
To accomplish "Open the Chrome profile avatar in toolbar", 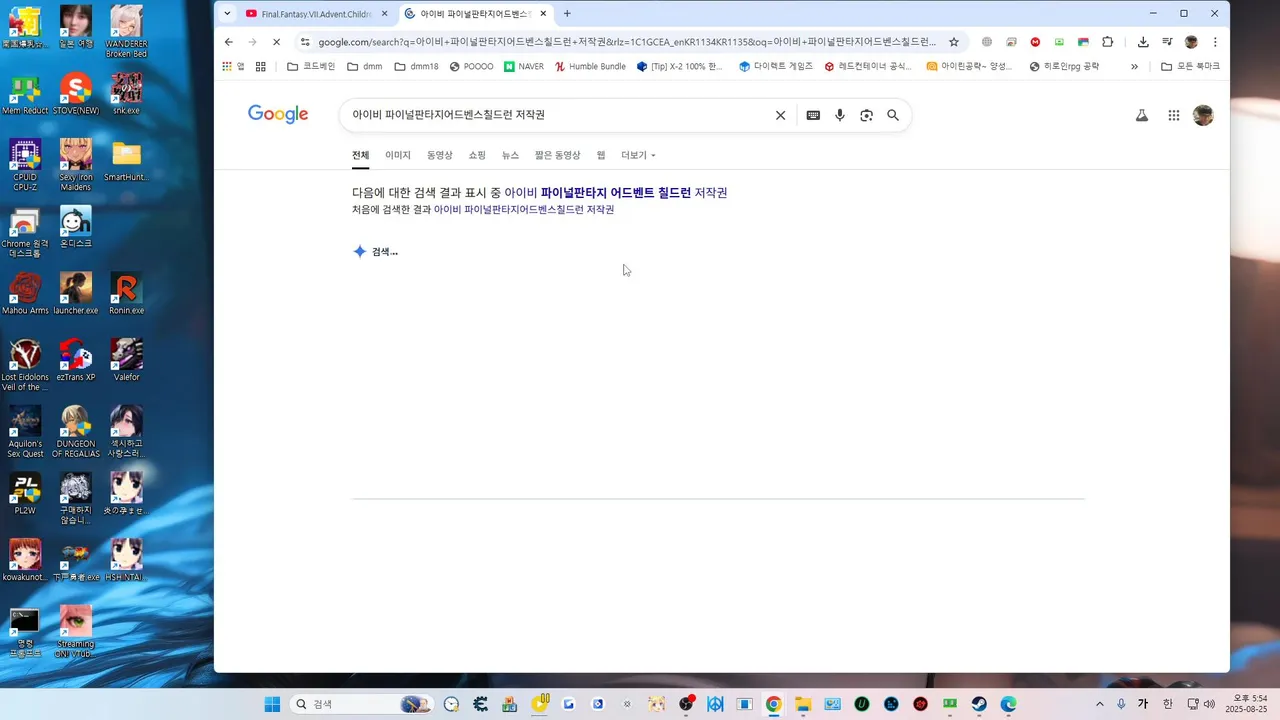I will [x=1191, y=42].
